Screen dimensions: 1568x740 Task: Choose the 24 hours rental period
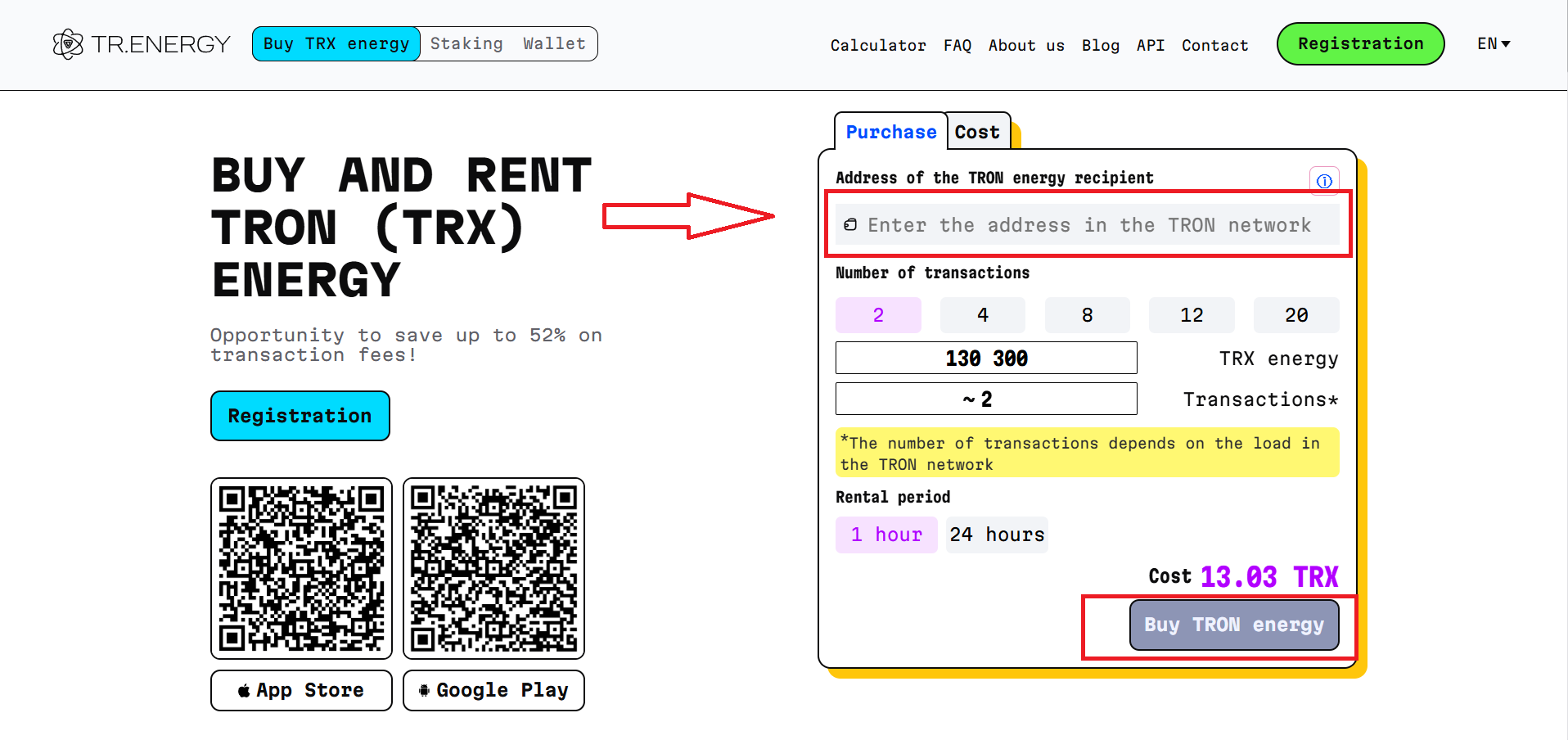[997, 535]
